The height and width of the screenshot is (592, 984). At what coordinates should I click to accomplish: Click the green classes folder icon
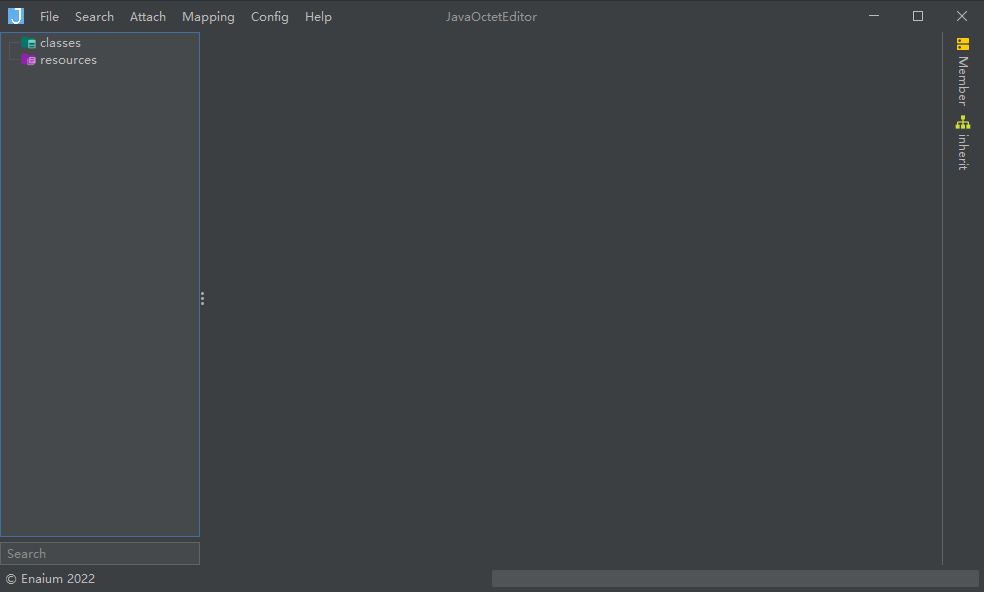(x=29, y=43)
